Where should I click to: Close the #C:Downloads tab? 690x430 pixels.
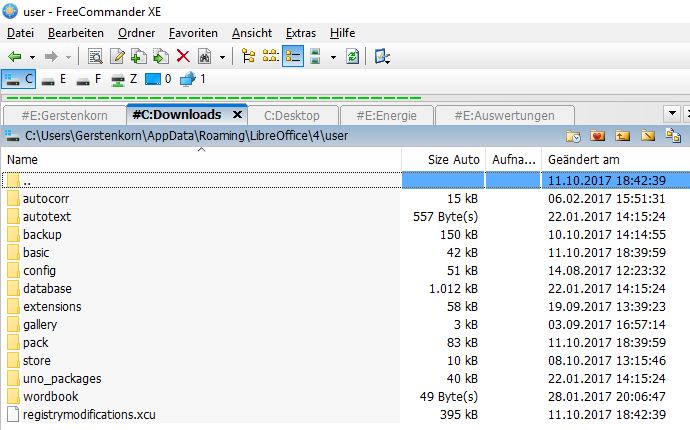point(237,115)
